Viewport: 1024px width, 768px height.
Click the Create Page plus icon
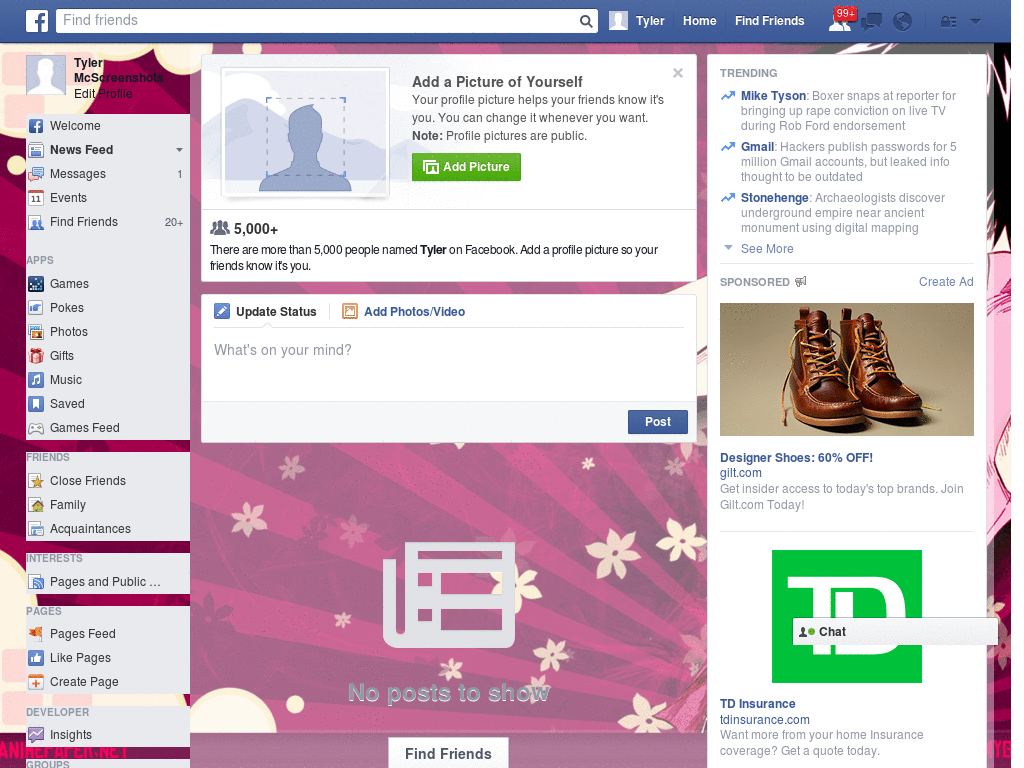tap(37, 682)
